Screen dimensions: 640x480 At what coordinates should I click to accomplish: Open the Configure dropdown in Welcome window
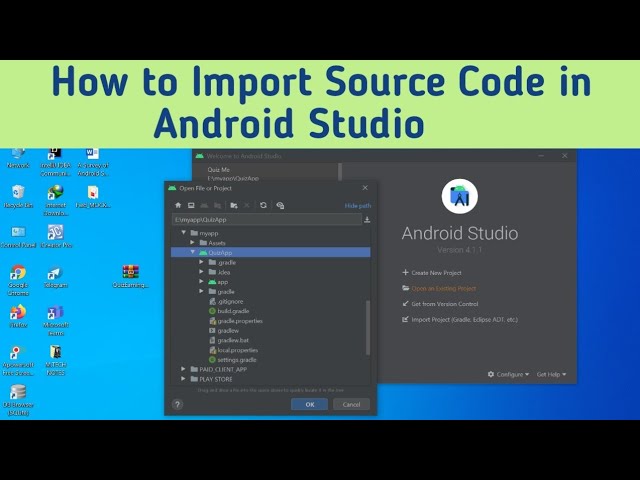(508, 374)
